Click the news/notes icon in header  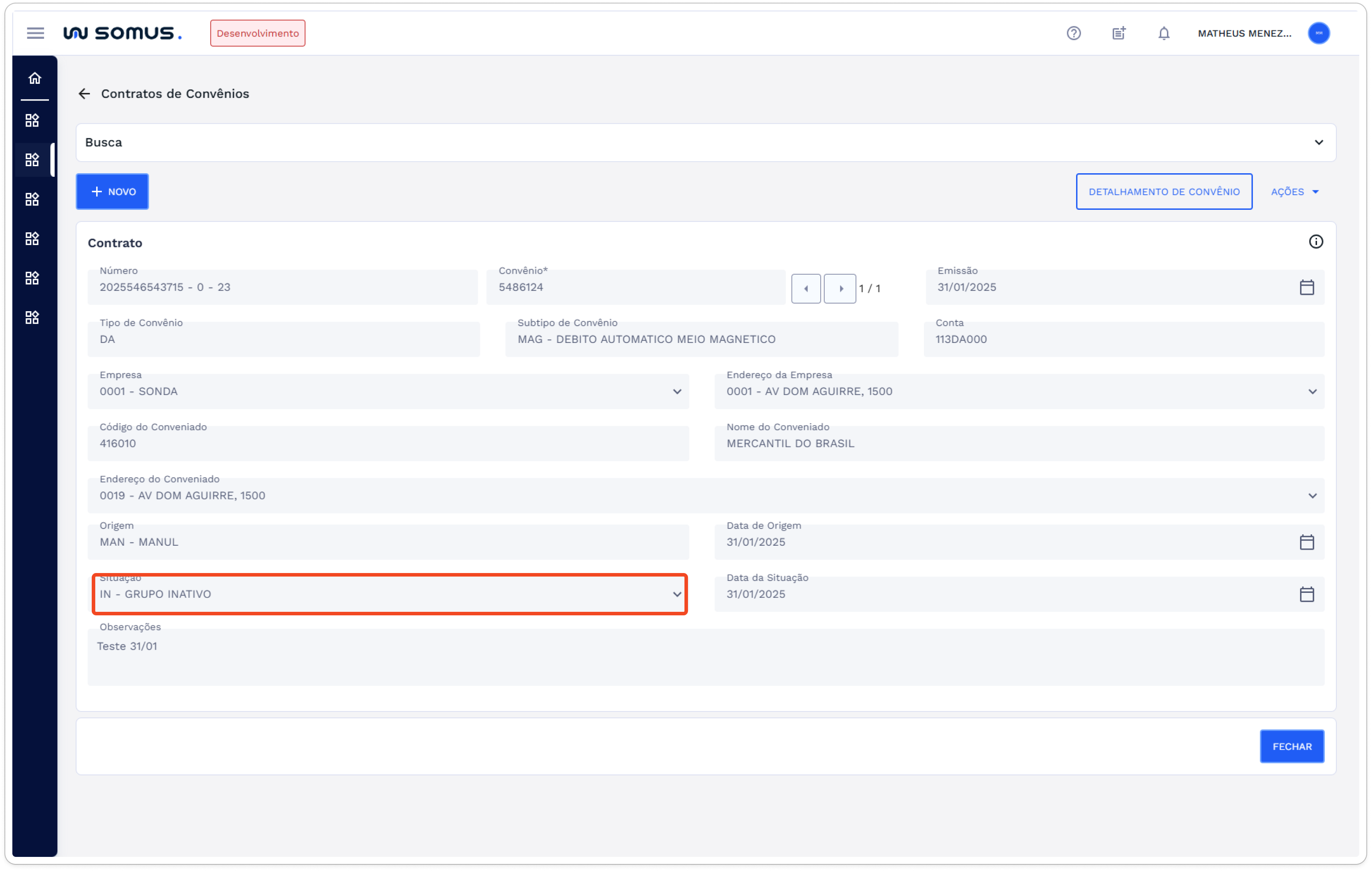[x=1118, y=33]
